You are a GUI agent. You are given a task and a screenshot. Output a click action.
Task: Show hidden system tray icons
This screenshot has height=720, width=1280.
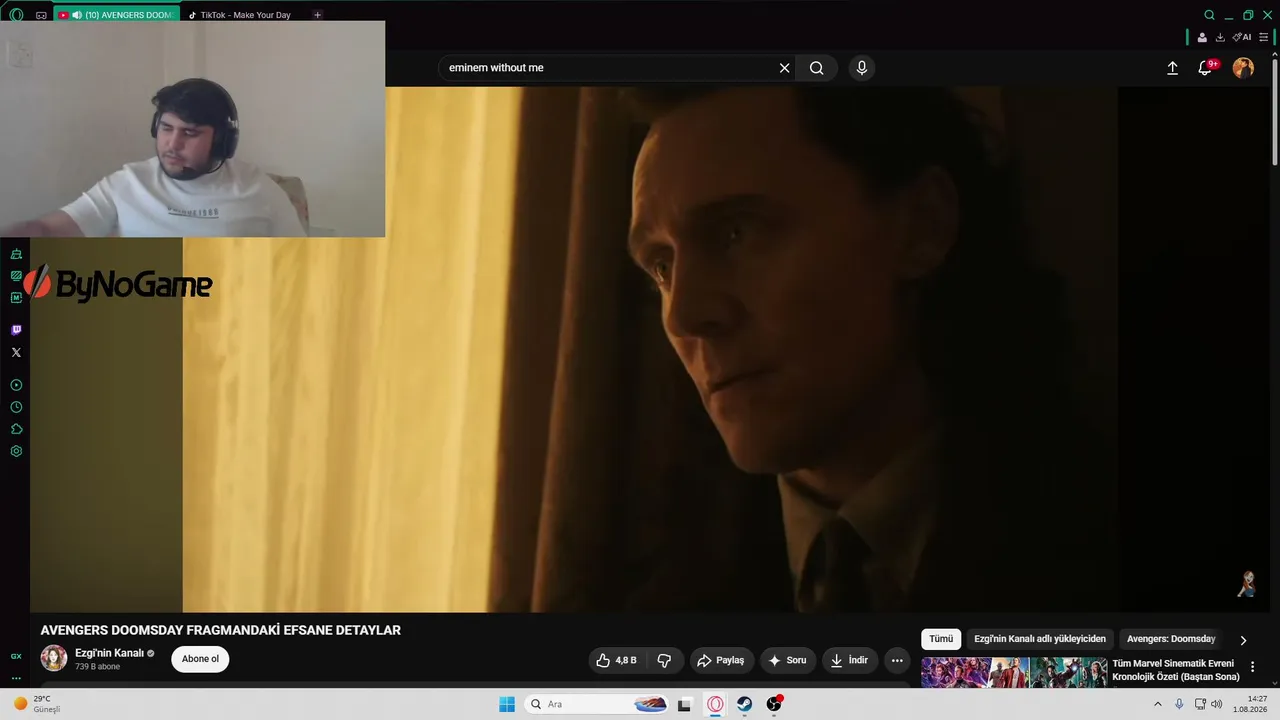[1158, 704]
